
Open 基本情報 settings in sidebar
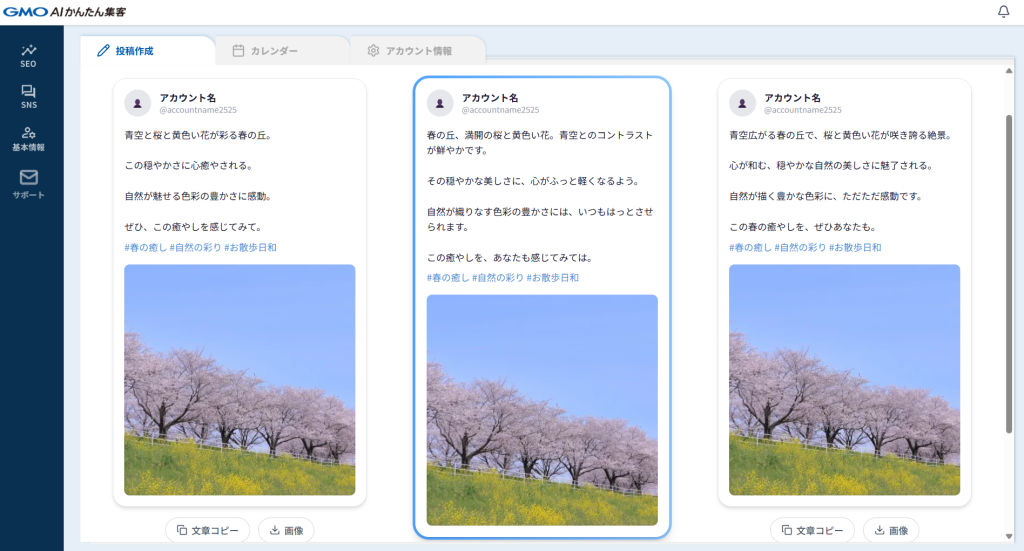pyautogui.click(x=29, y=138)
